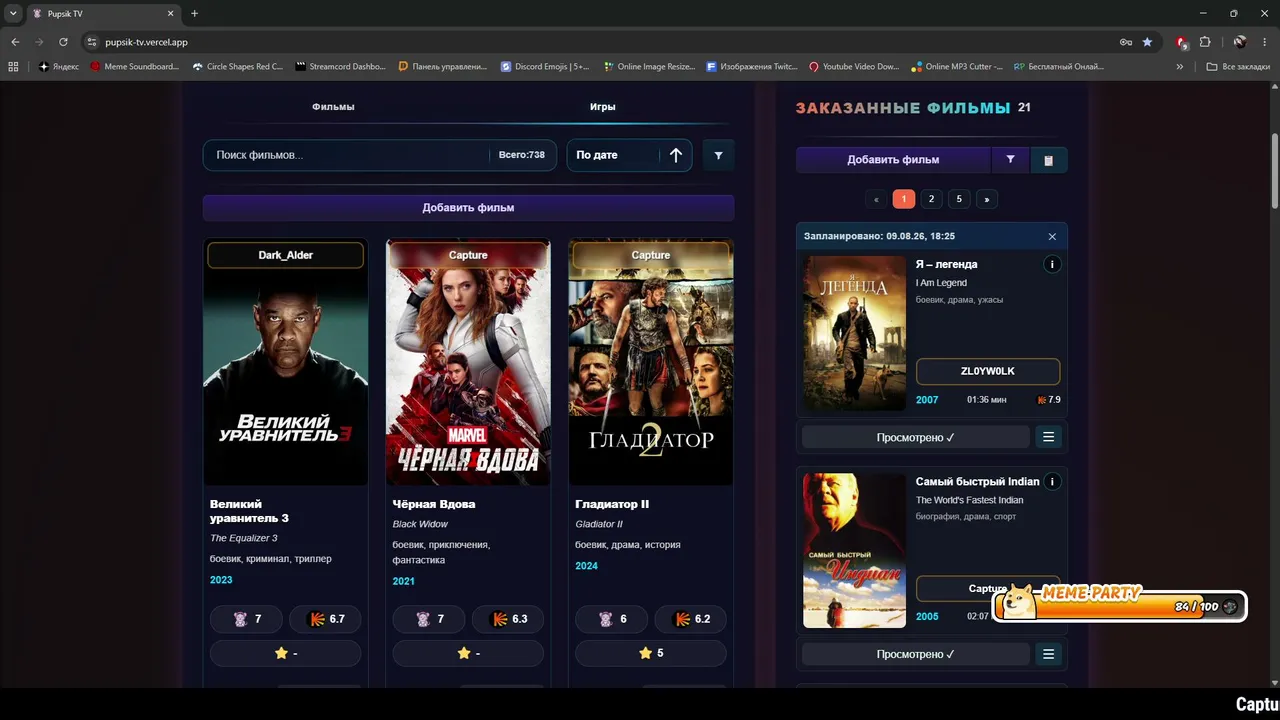Click the address bar showing pupsik-tv.vercel.app
The height and width of the screenshot is (720, 1280).
[600, 42]
